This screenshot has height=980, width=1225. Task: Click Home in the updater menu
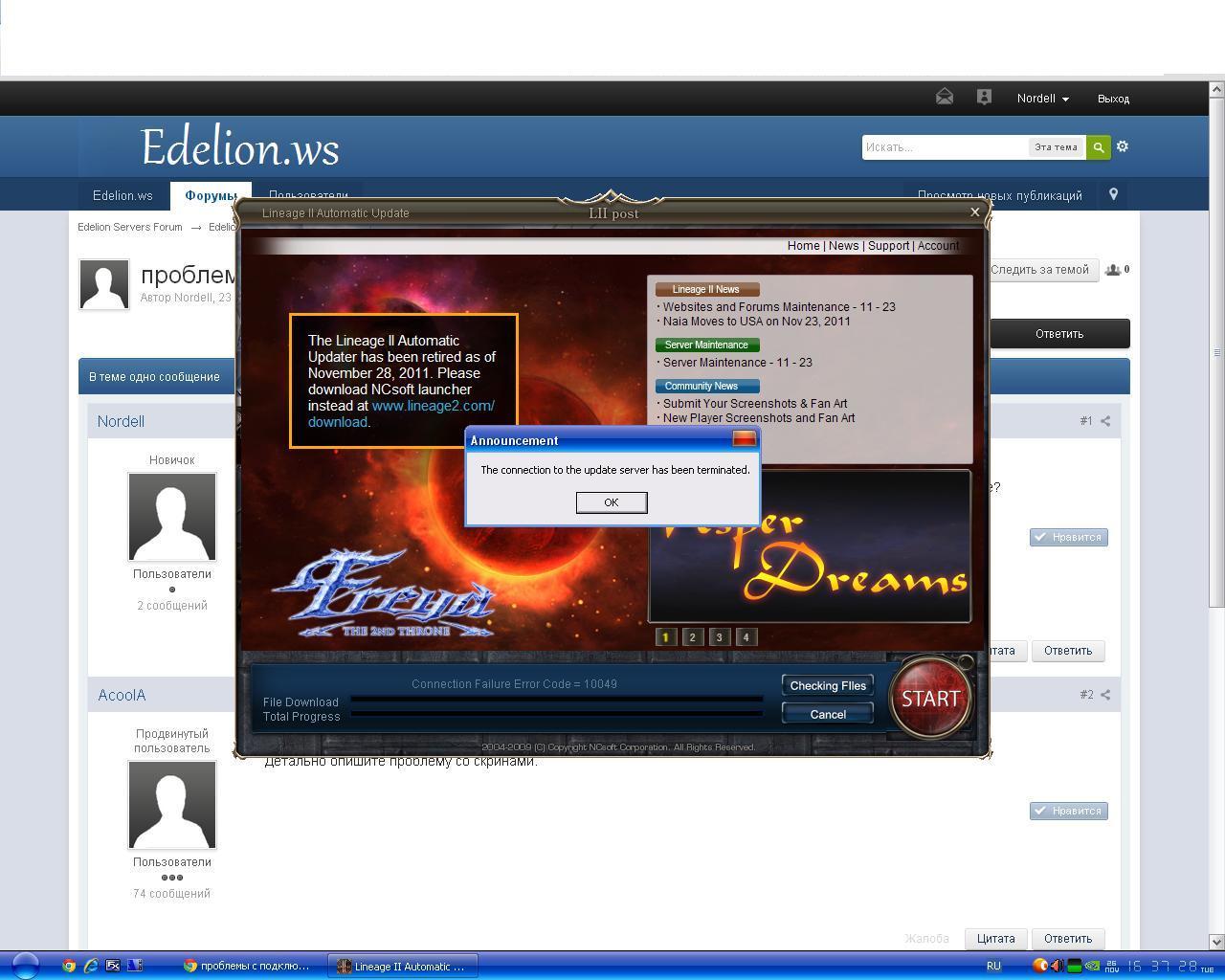pyautogui.click(x=803, y=246)
